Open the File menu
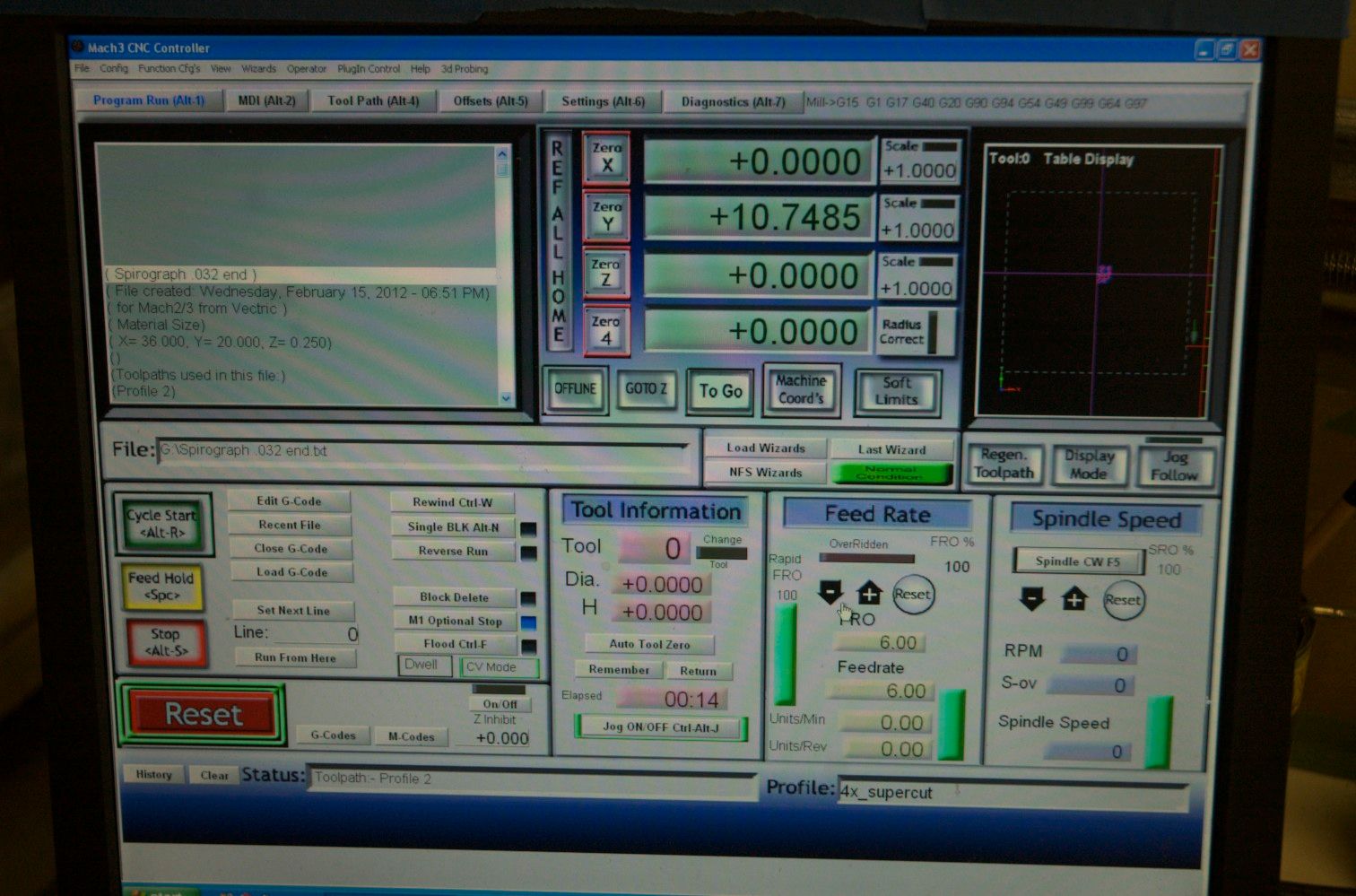Viewport: 1356px width, 896px height. (82, 68)
